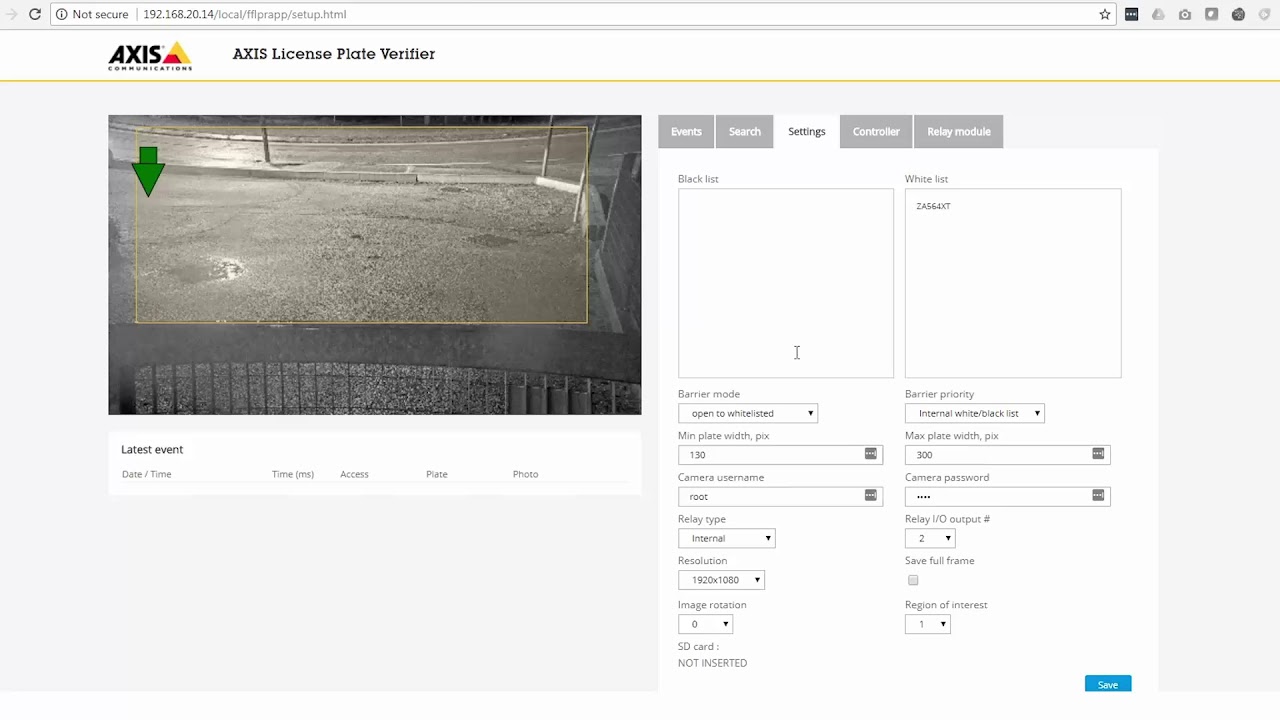
Task: Open the Barrier mode dropdown
Action: [x=748, y=413]
